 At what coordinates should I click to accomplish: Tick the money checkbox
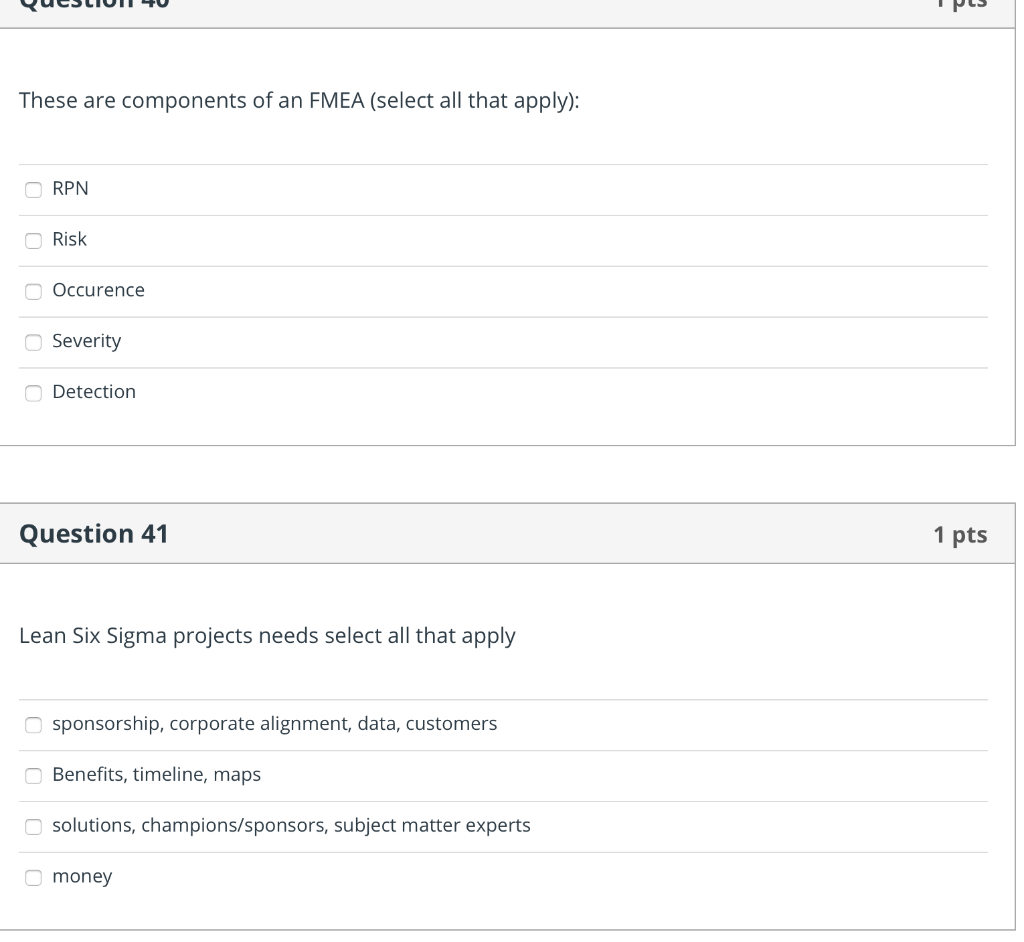click(34, 878)
